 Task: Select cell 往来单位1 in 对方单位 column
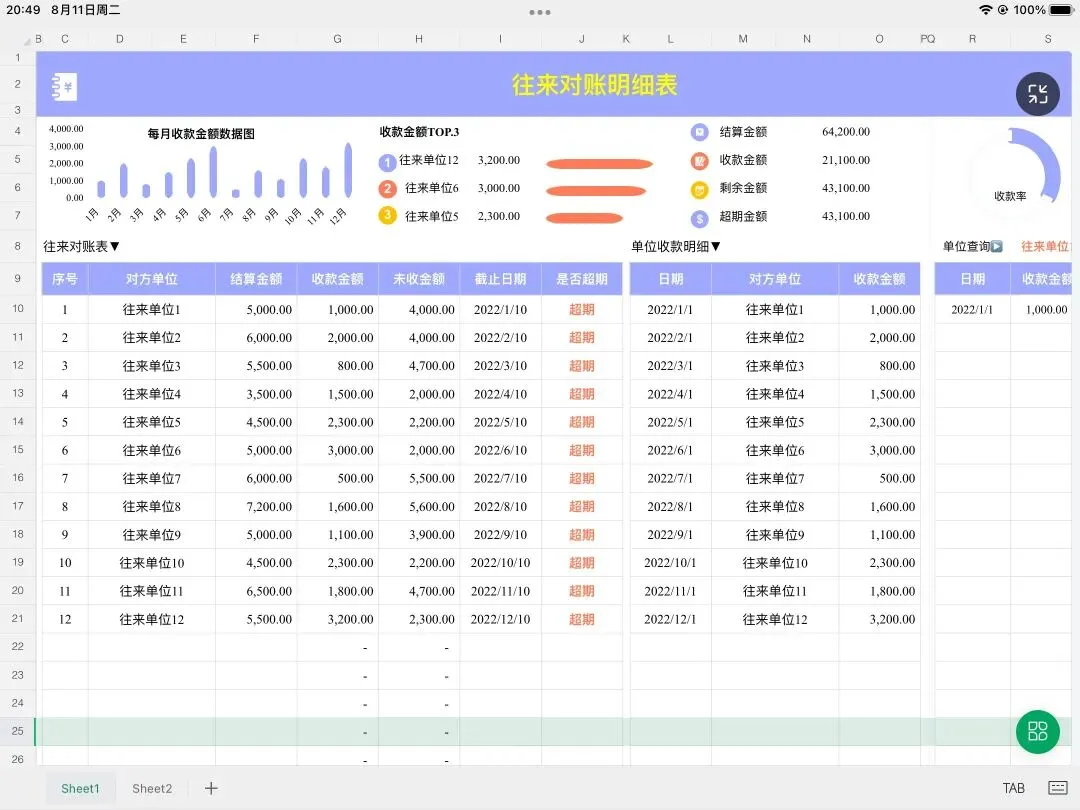(152, 310)
